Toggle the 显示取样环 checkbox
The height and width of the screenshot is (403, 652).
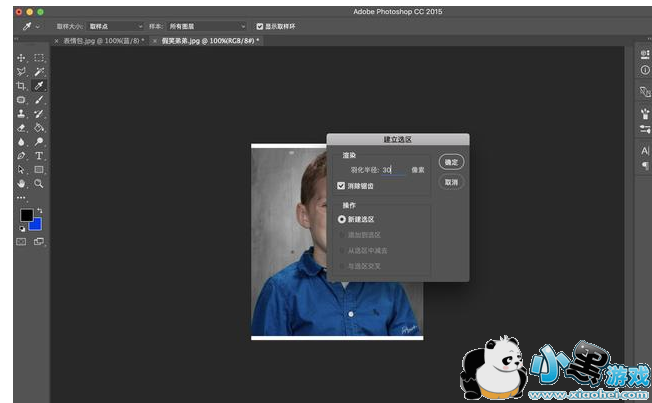pyautogui.click(x=260, y=26)
